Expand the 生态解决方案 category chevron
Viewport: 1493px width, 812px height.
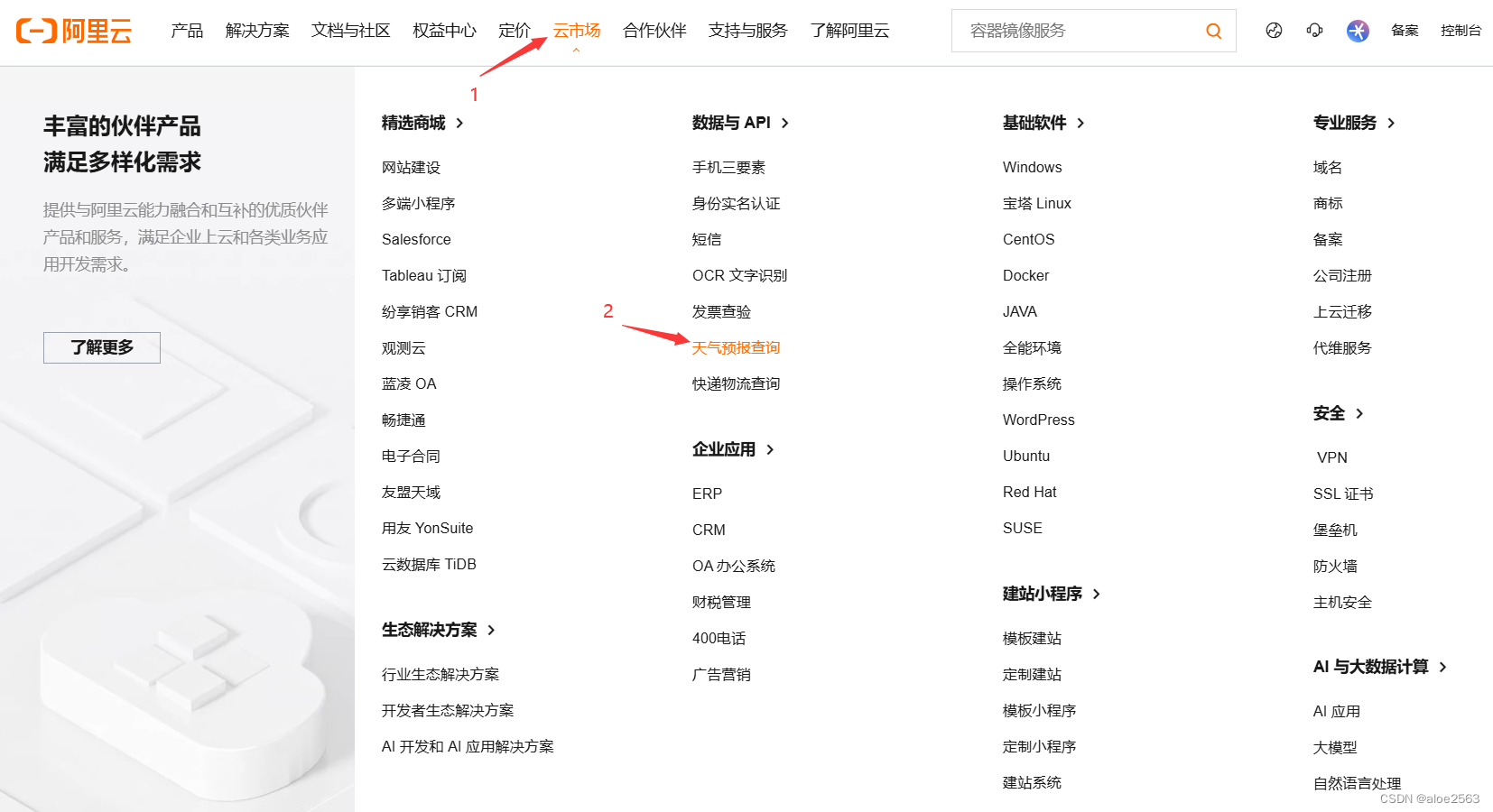pos(491,630)
